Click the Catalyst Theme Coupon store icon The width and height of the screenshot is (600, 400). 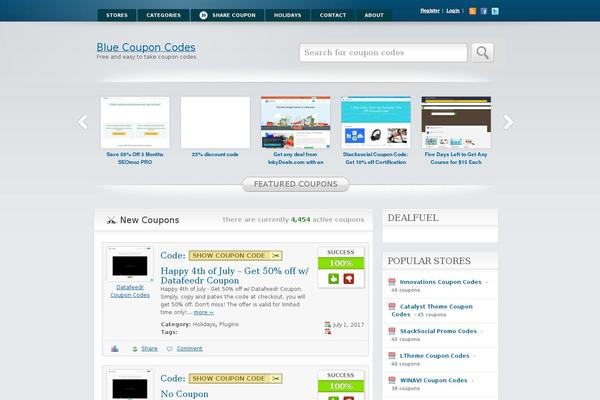392,306
